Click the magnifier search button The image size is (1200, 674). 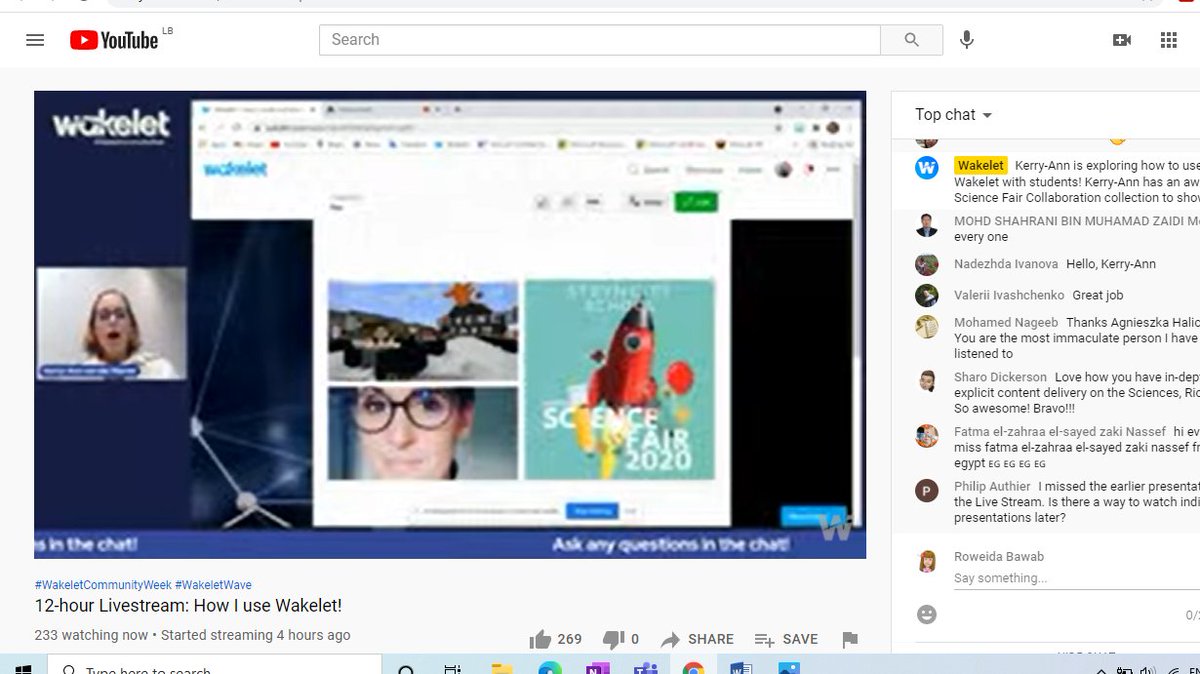point(911,40)
